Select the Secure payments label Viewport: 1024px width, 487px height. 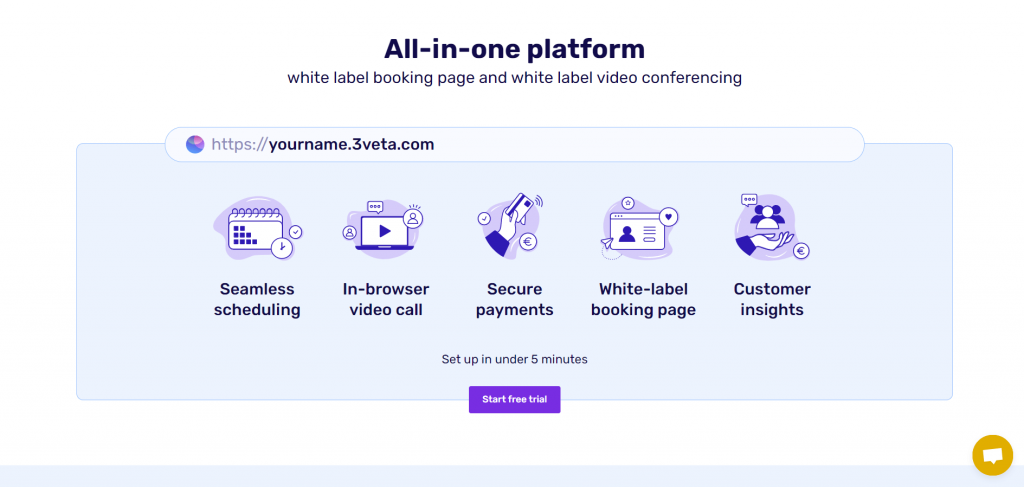click(x=515, y=299)
